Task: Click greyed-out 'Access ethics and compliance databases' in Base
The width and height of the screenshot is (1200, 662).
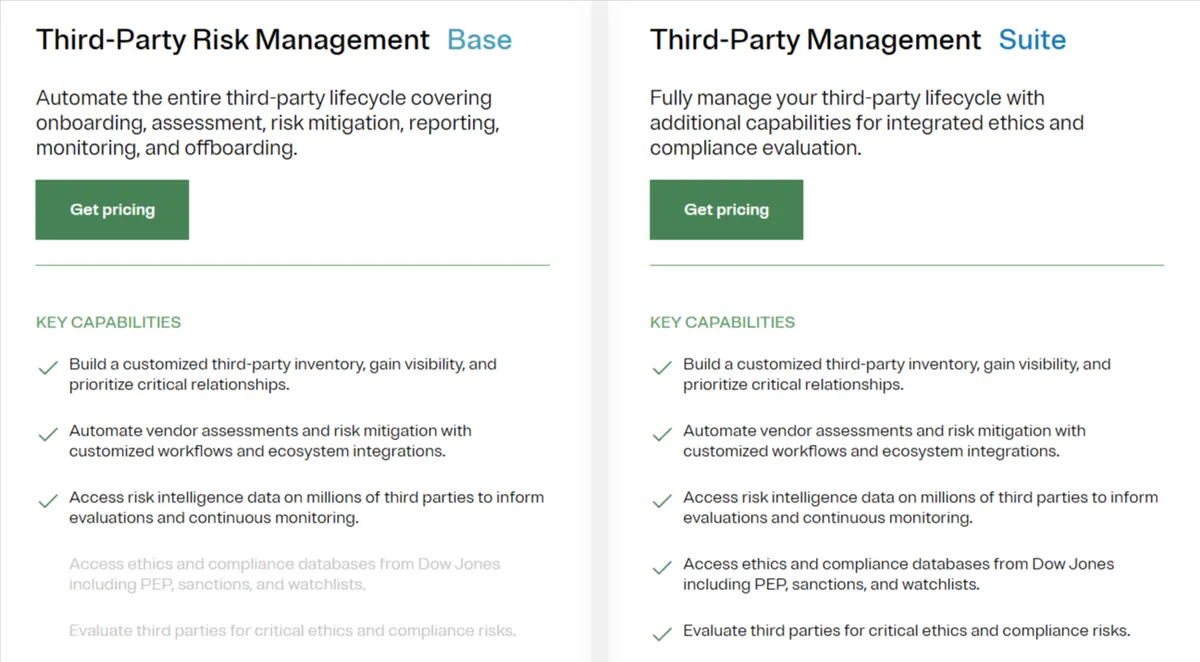Action: pos(285,574)
